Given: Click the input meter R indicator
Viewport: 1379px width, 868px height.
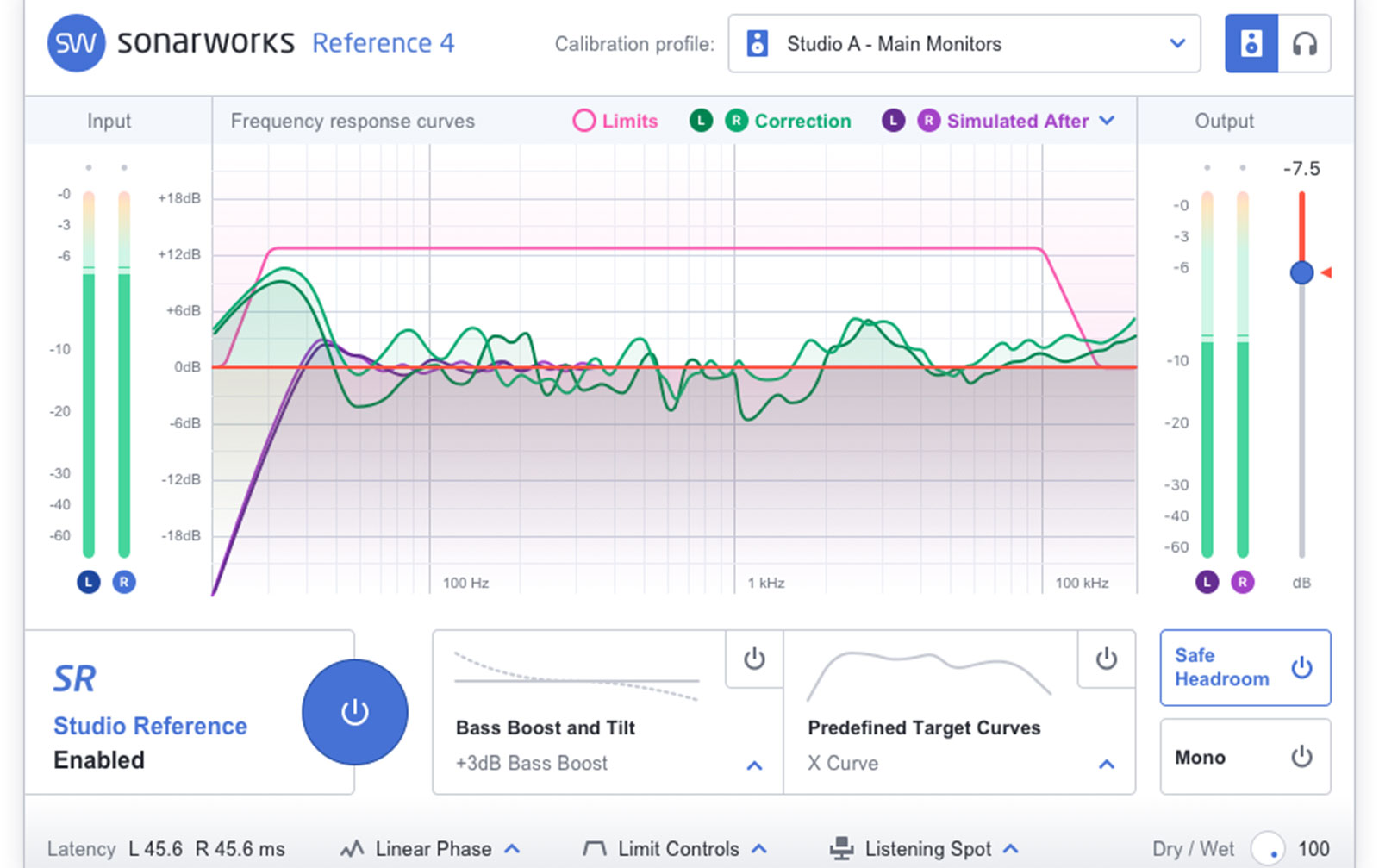Looking at the screenshot, I should coord(124,582).
